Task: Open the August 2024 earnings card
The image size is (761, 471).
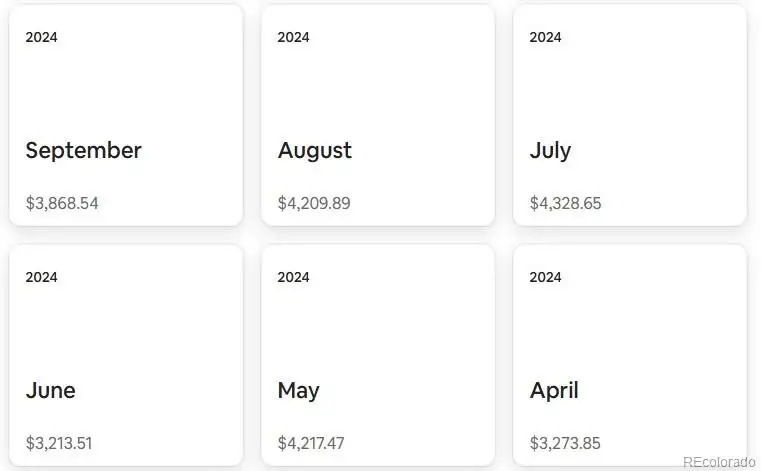Action: tap(378, 115)
